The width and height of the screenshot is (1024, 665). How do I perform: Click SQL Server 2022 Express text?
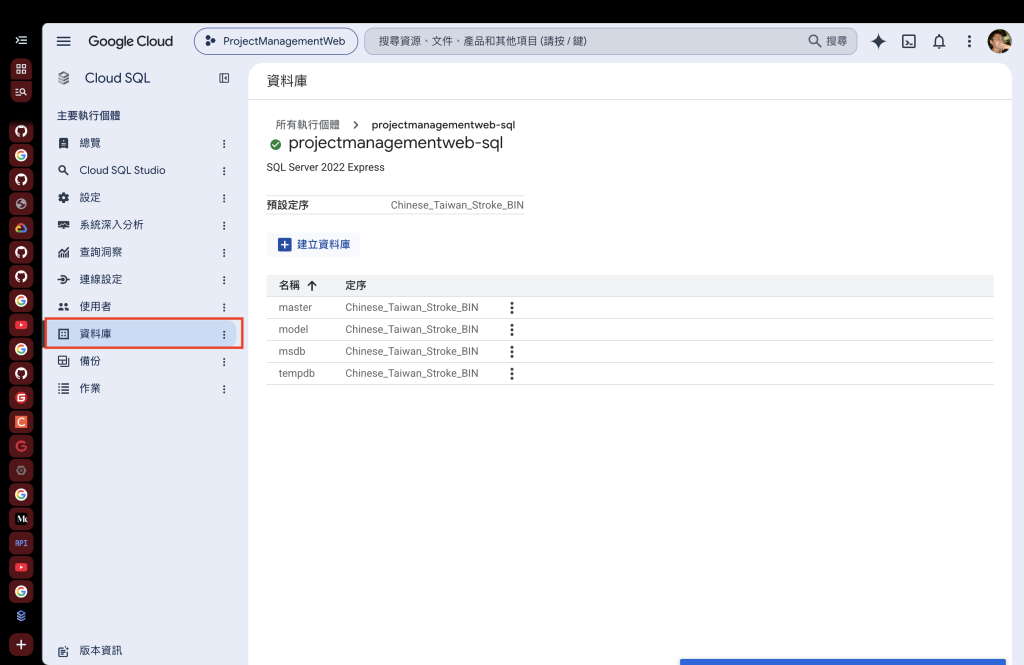(x=325, y=167)
